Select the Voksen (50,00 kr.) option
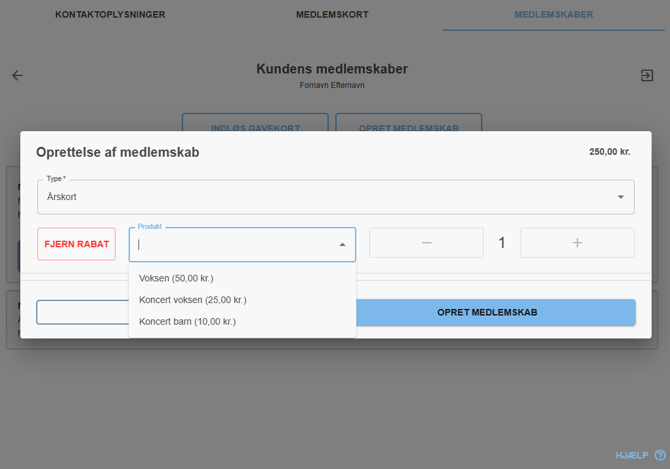This screenshot has width=670, height=469. (x=176, y=278)
